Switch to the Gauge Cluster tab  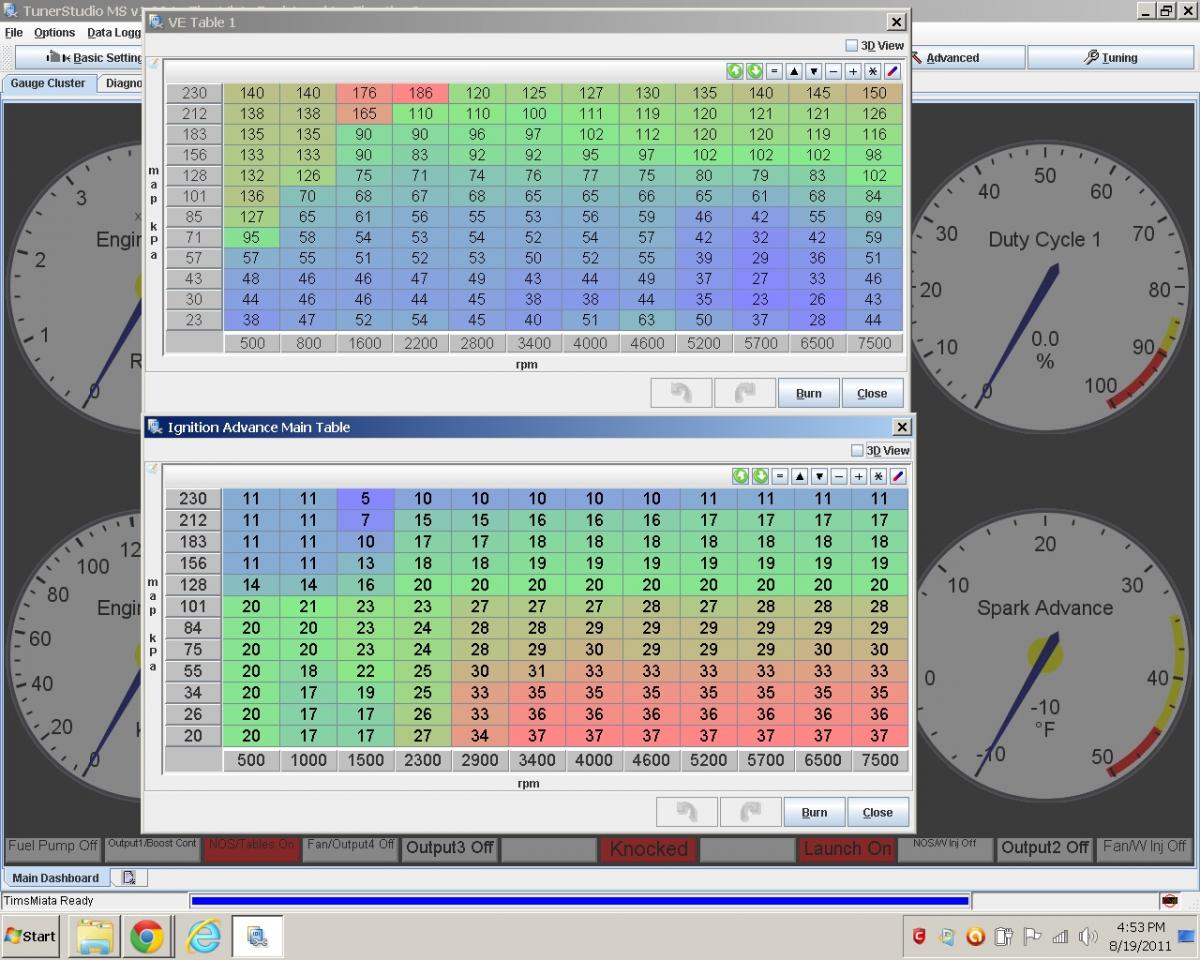tap(48, 83)
